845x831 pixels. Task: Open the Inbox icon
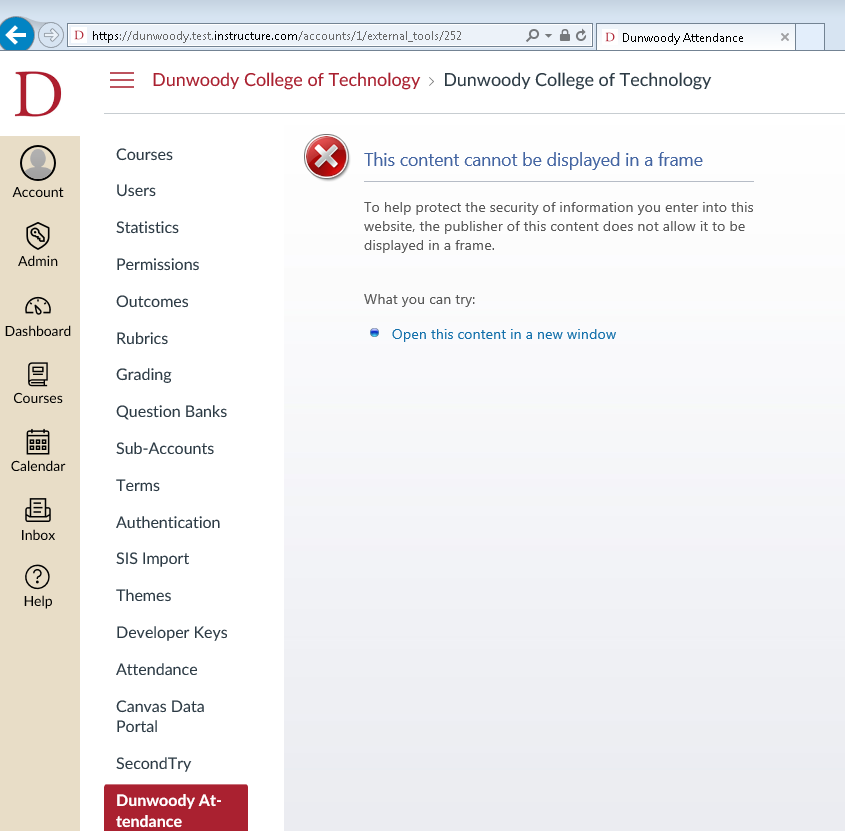click(38, 510)
